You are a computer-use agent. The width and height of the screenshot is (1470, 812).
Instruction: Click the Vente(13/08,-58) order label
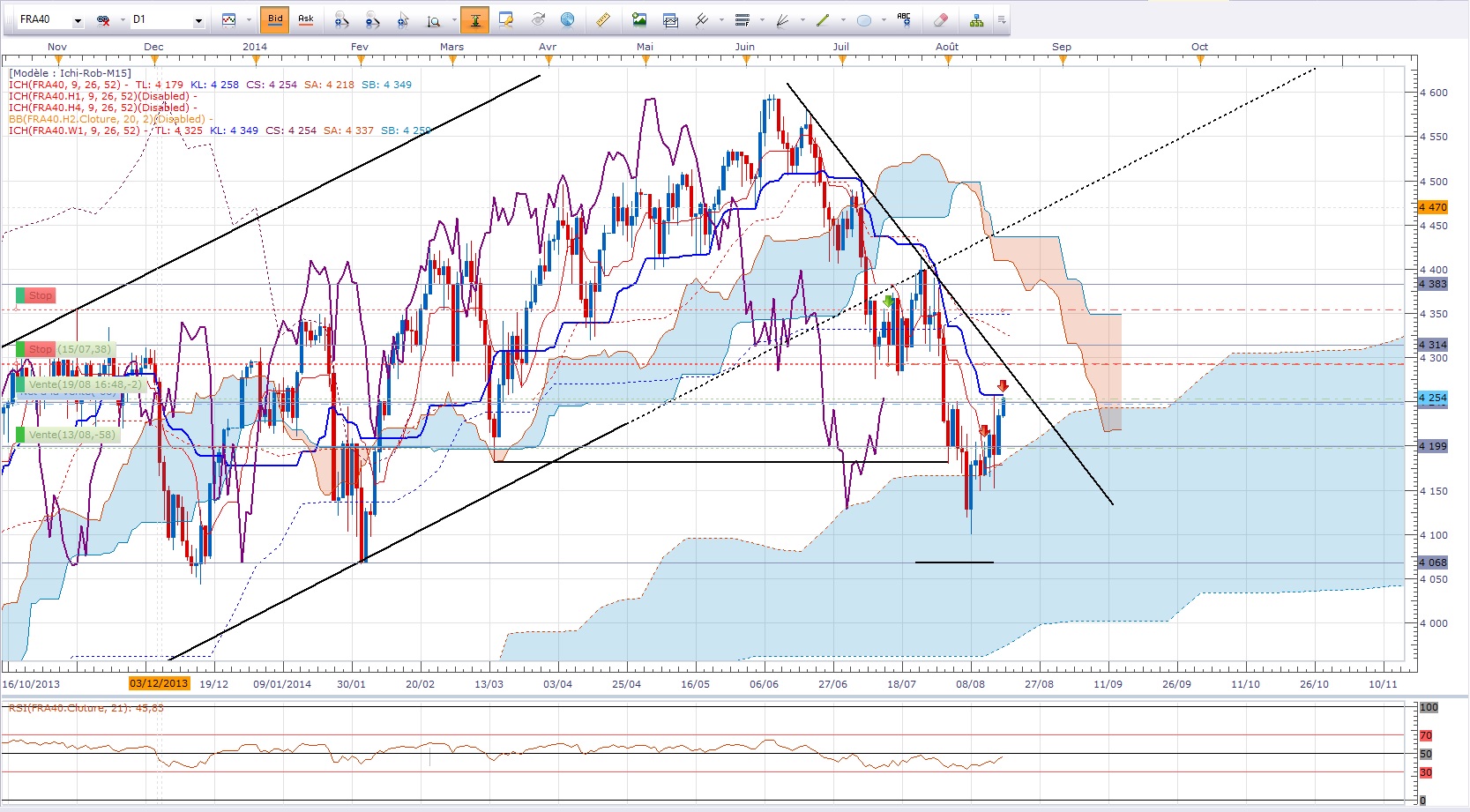(x=67, y=435)
